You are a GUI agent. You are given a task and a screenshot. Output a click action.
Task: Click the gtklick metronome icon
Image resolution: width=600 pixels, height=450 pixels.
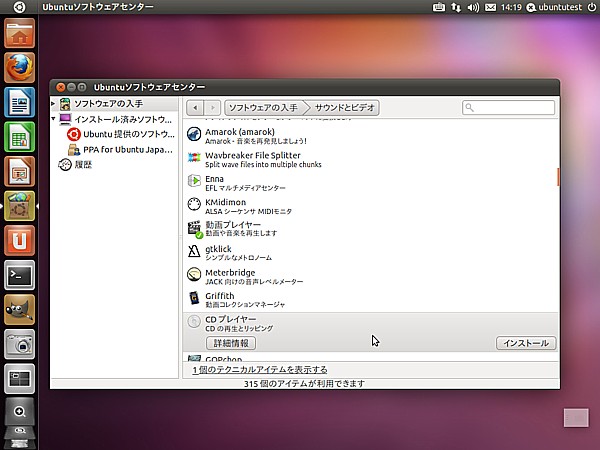[x=194, y=251]
